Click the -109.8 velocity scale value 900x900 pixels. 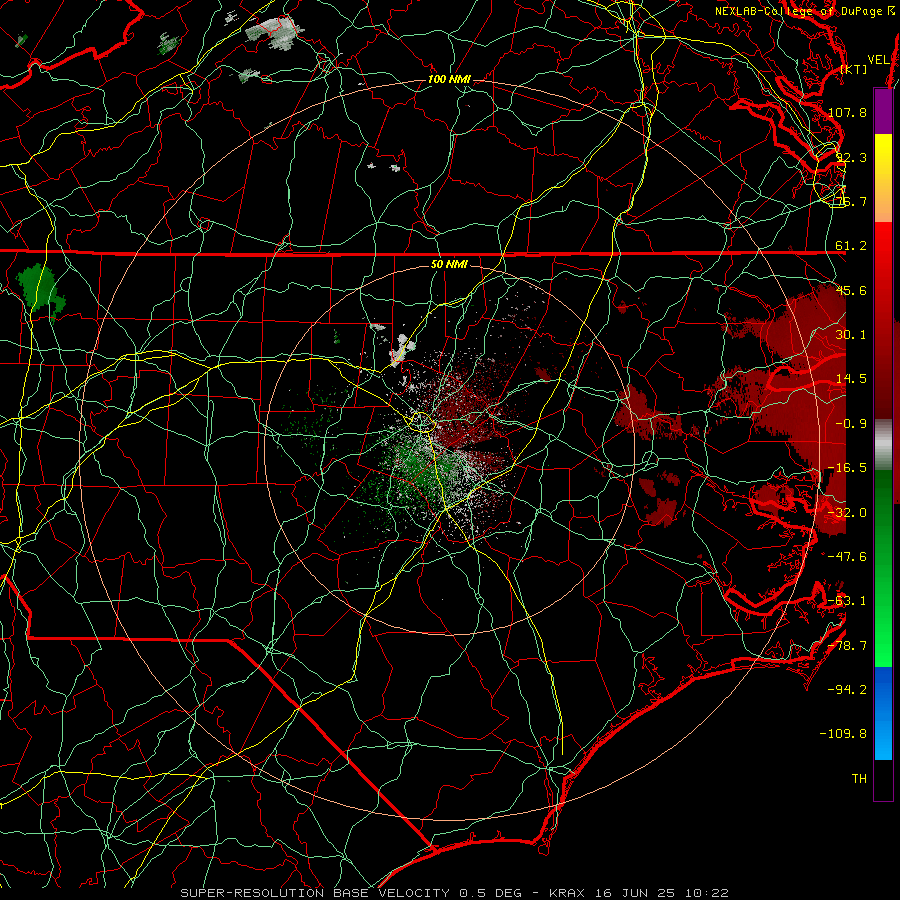click(843, 734)
